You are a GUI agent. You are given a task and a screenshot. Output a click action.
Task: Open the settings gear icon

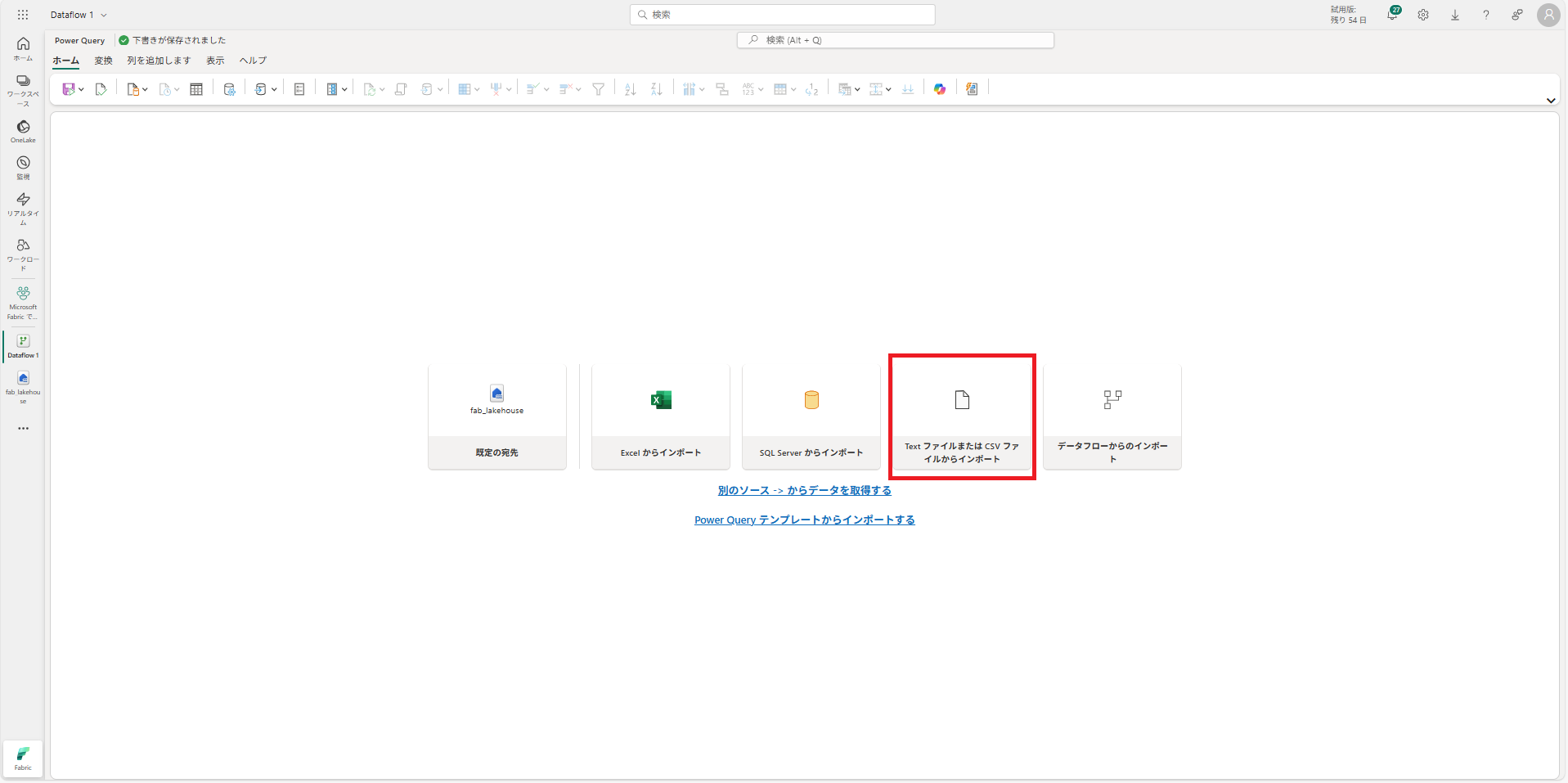click(1423, 15)
